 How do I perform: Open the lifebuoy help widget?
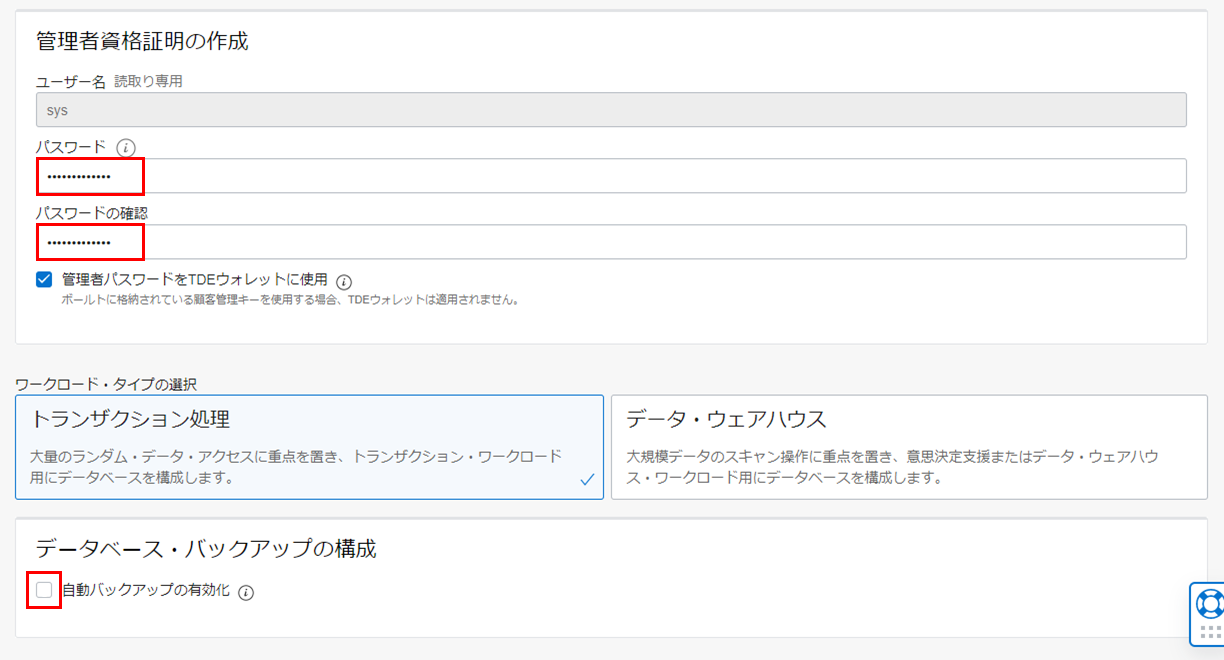tap(1210, 604)
